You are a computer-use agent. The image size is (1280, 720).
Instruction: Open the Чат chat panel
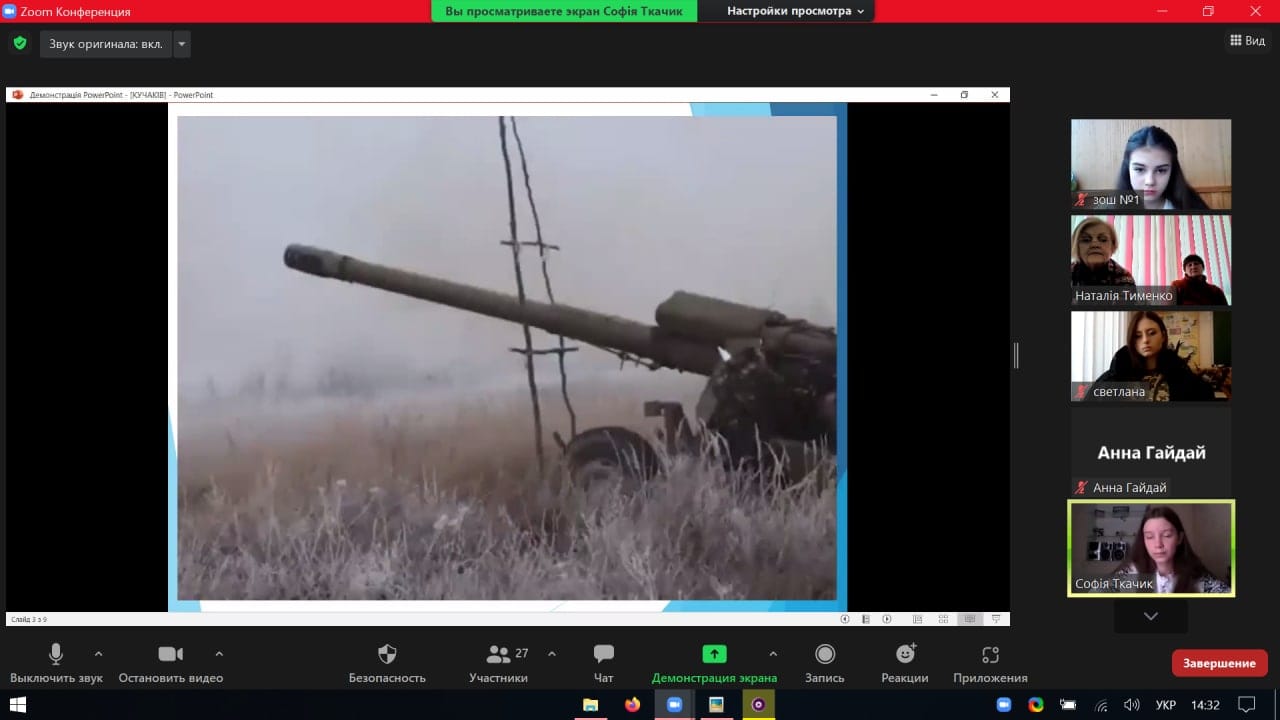pyautogui.click(x=603, y=655)
